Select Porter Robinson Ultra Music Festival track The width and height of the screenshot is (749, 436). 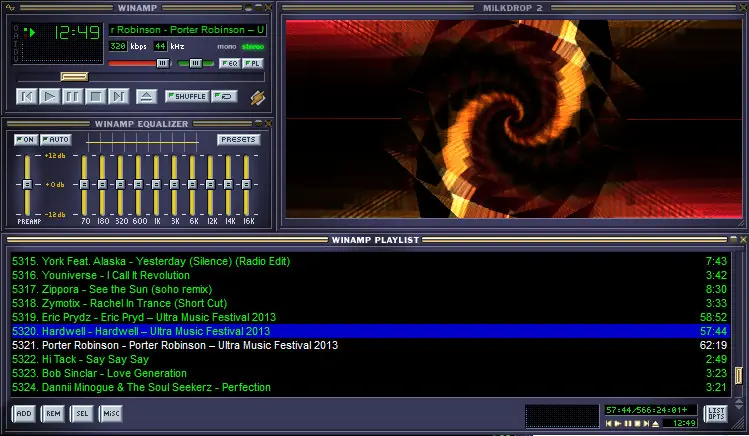pos(190,345)
